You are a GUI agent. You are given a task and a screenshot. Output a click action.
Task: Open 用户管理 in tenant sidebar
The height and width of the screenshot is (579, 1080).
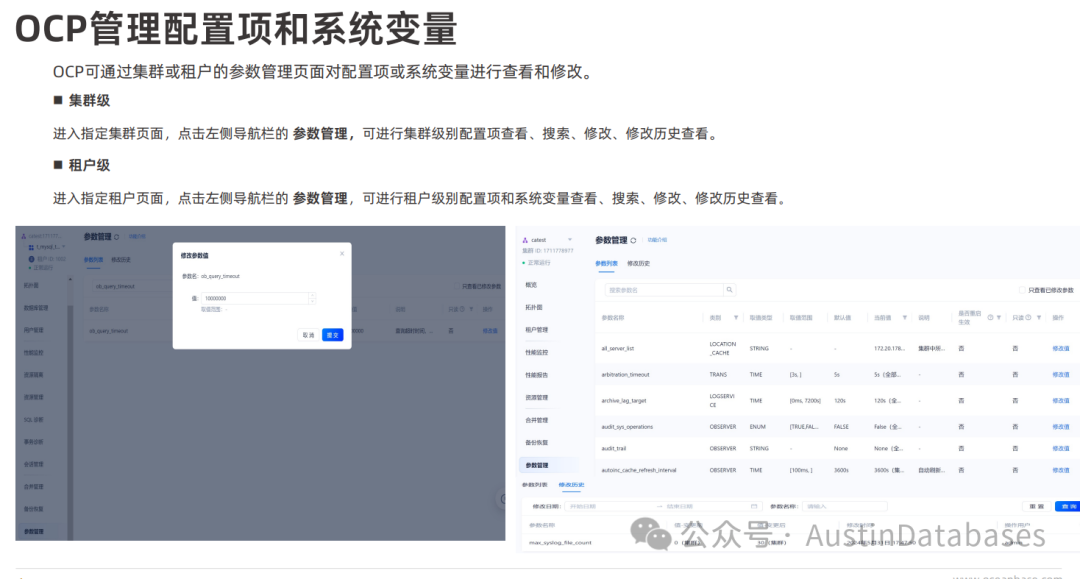pyautogui.click(x=33, y=330)
